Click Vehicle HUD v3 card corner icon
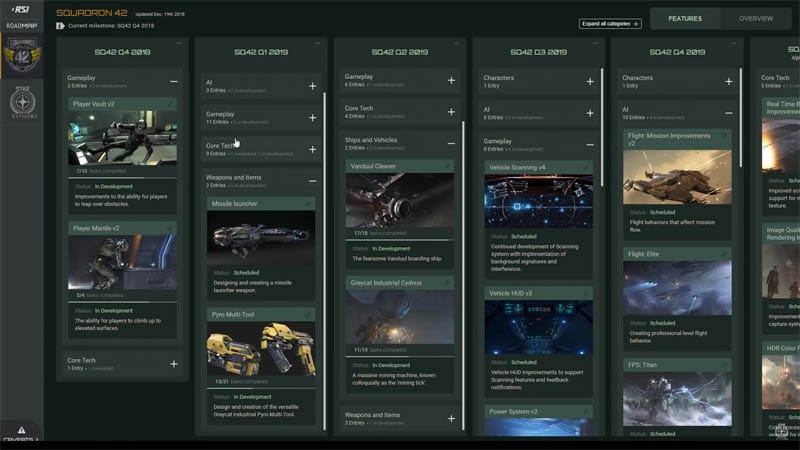 [586, 293]
